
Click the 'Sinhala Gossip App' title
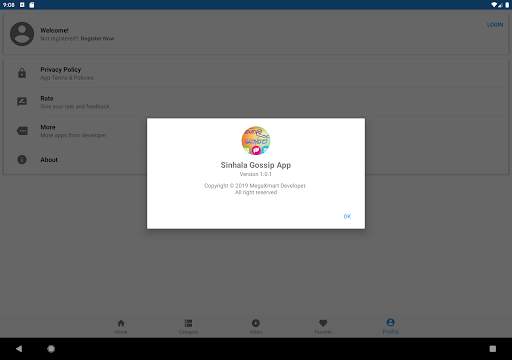pos(256,165)
